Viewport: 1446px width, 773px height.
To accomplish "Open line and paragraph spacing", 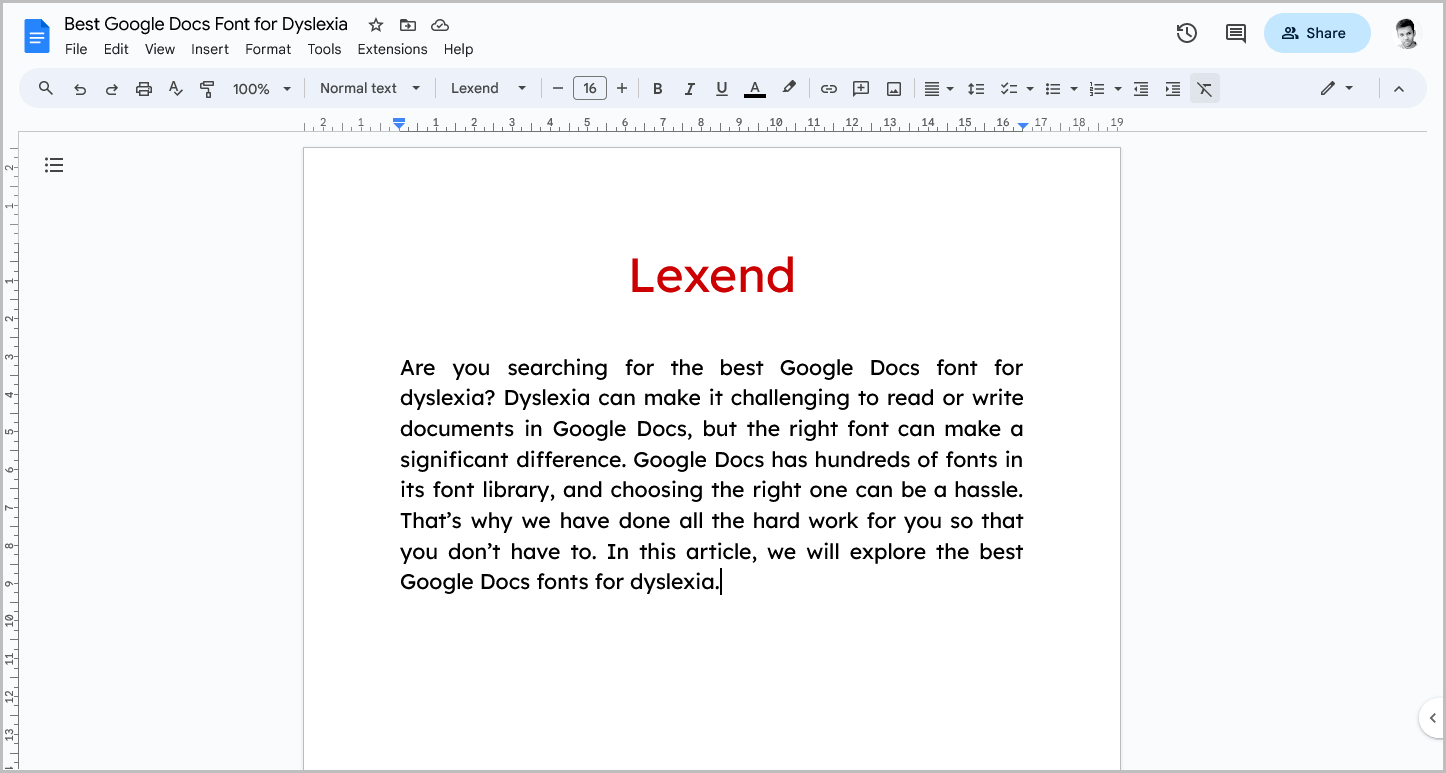I will tap(977, 89).
